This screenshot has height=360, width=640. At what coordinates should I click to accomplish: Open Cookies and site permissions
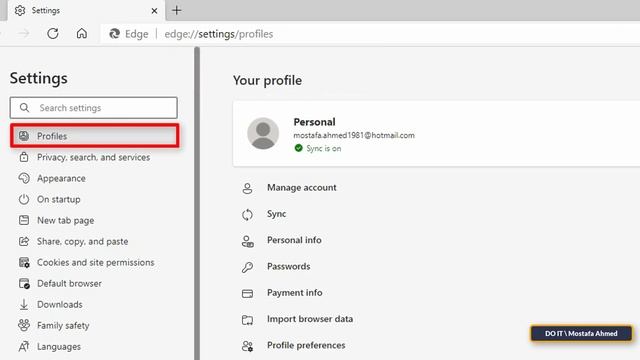pos(96,262)
